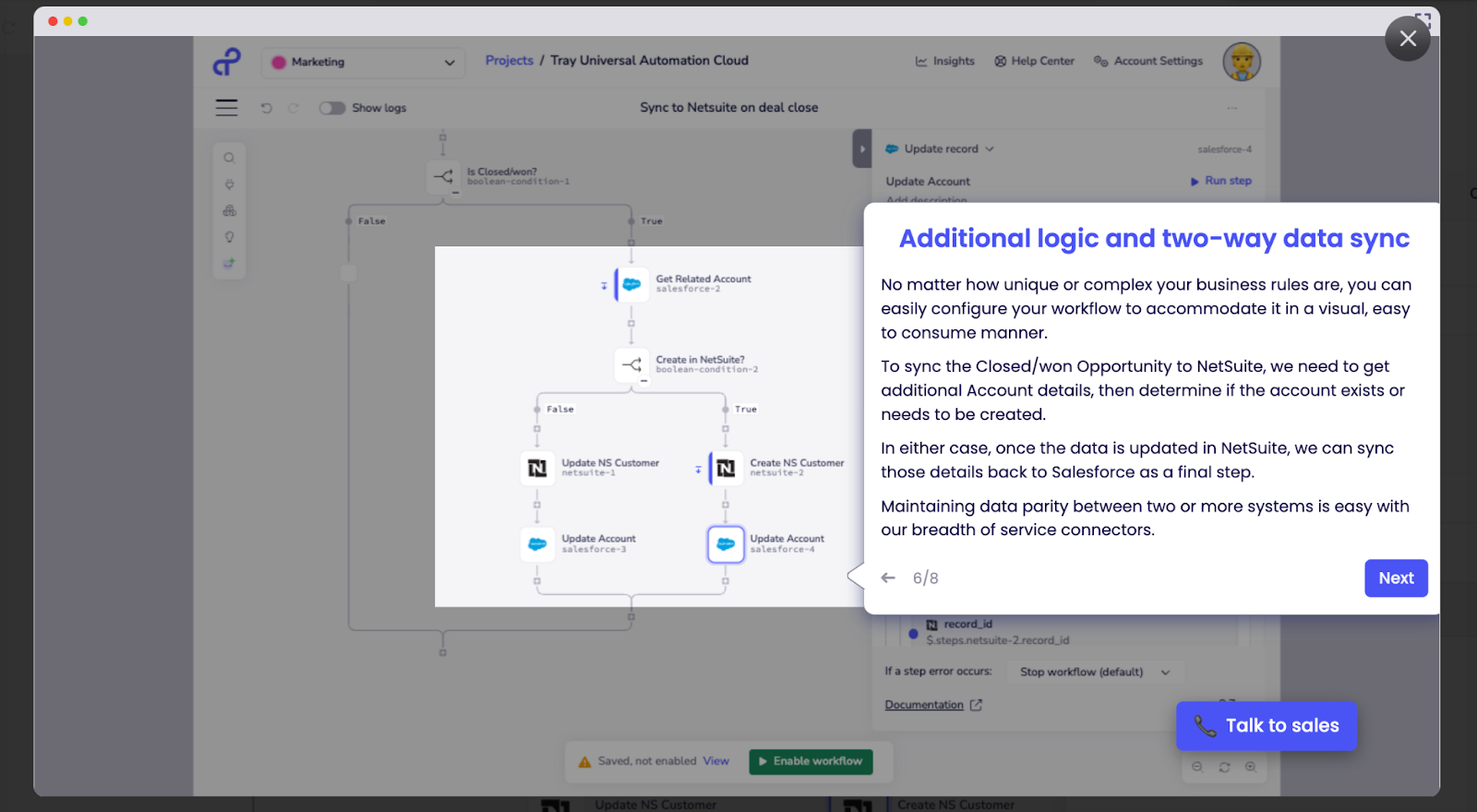Click the back arrow in tour popup
Screen dimensions: 1477x812
click(888, 578)
